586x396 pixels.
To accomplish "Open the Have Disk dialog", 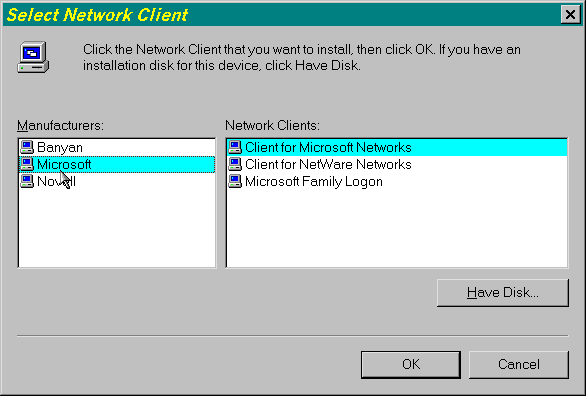I will [503, 293].
